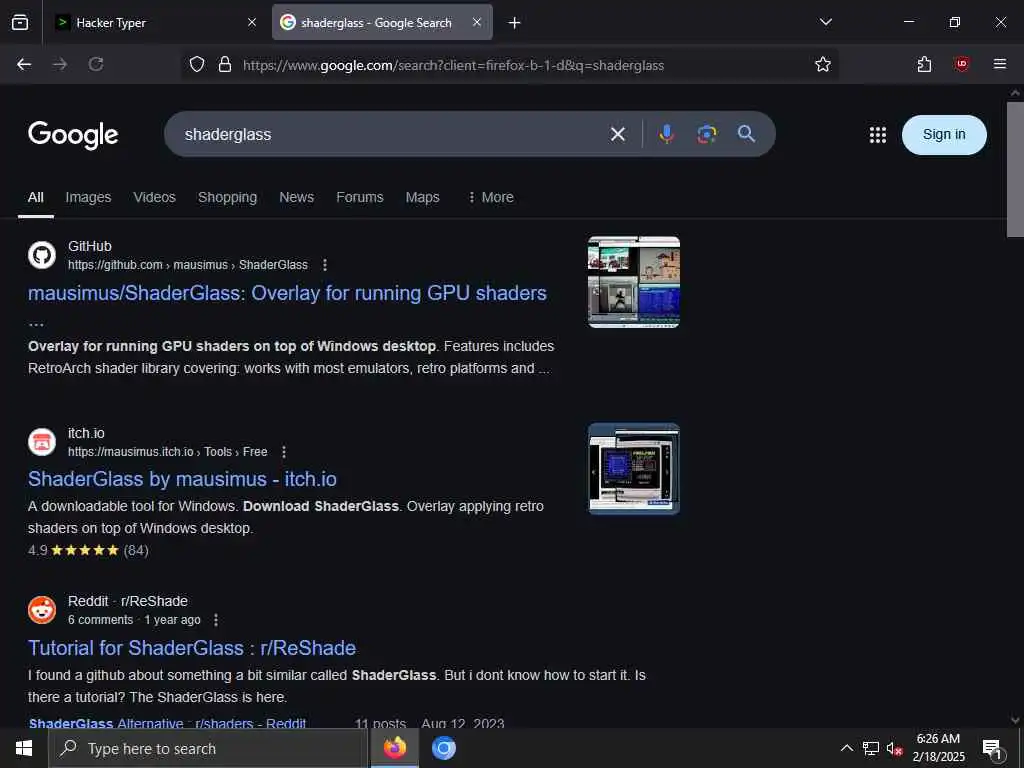Go forward to the next page

click(60, 64)
